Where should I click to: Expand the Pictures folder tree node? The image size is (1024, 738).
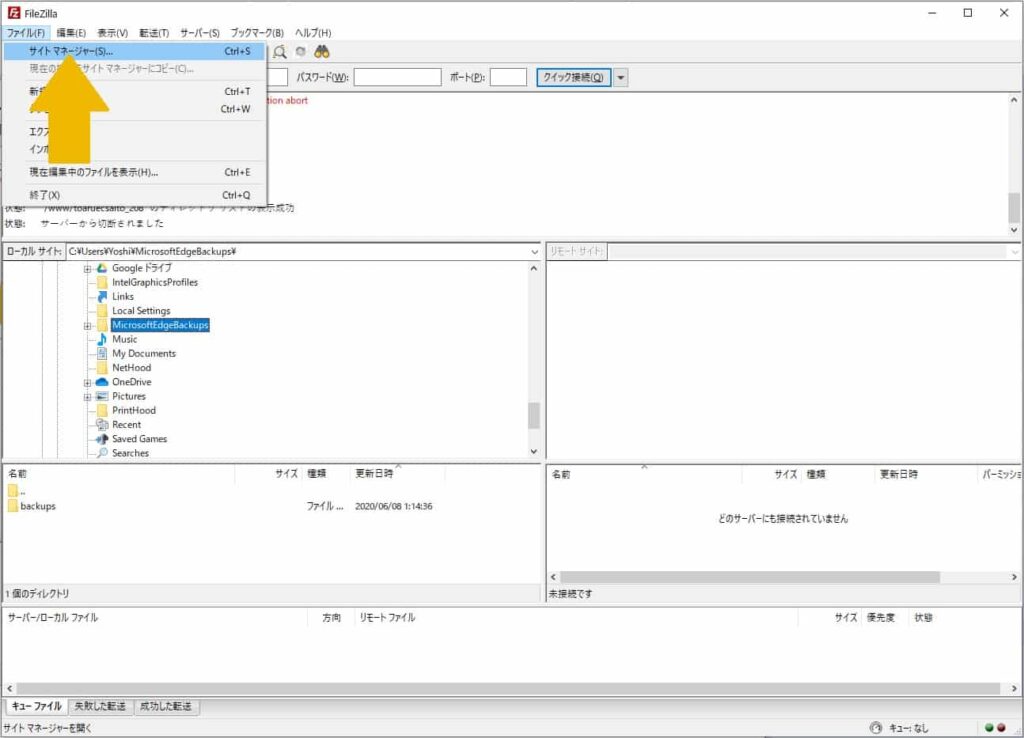[x=88, y=397]
